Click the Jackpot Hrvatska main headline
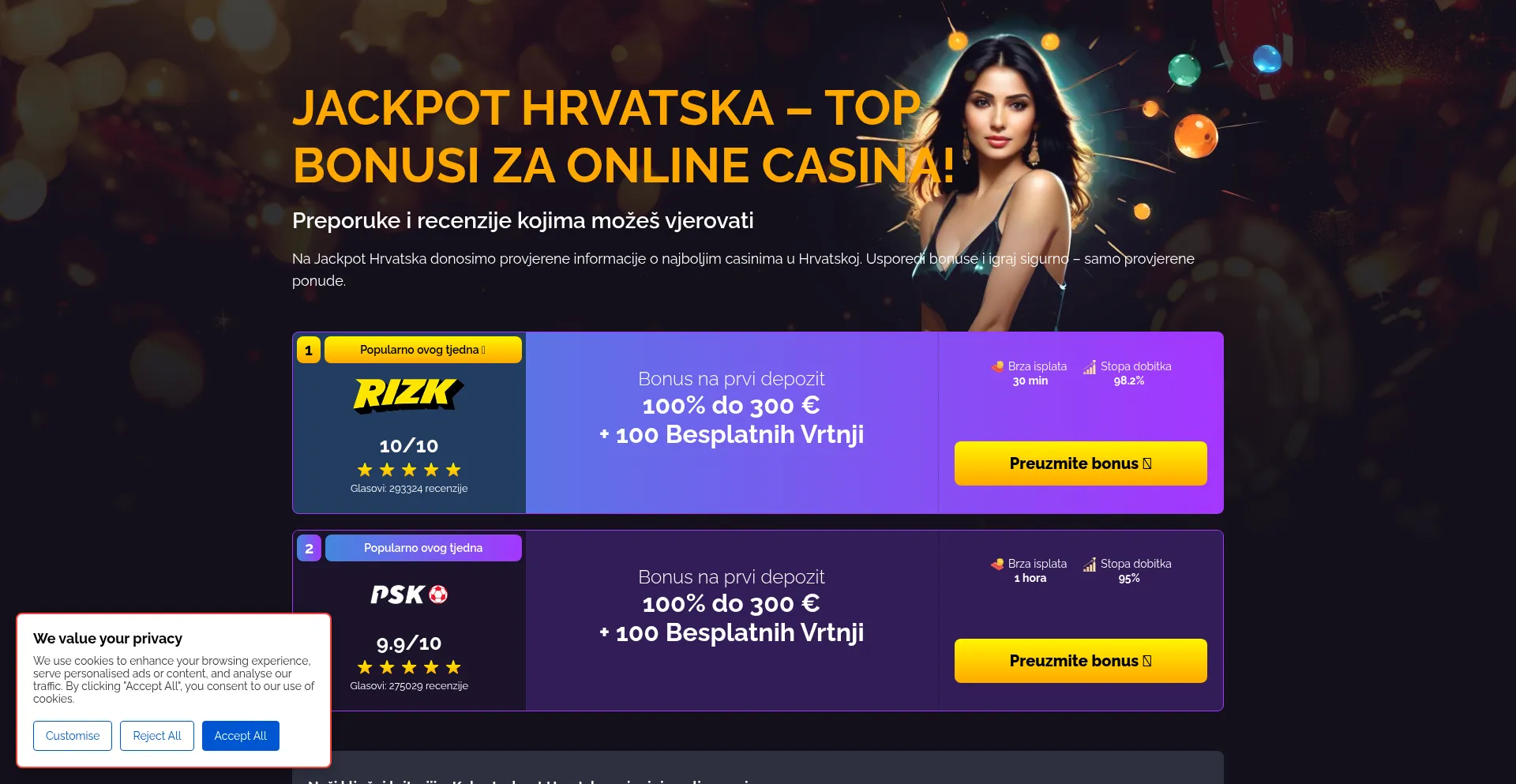 [x=624, y=136]
